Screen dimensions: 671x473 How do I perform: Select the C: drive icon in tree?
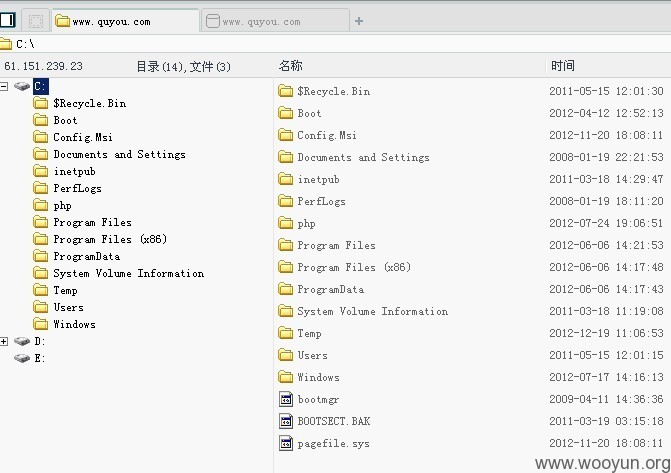pyautogui.click(x=22, y=86)
